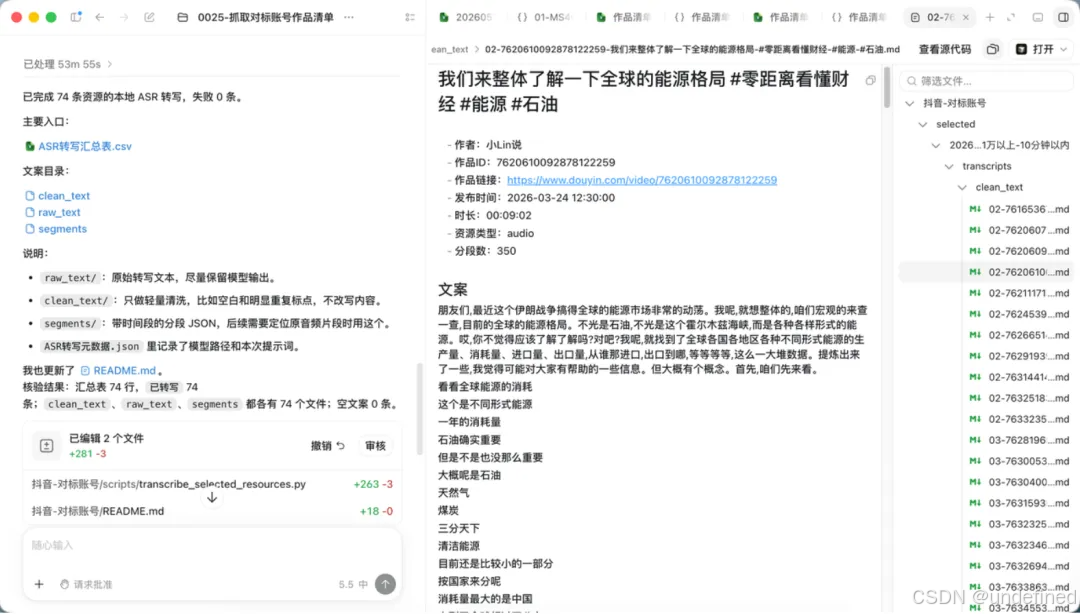Send message with the up arrow button
Image resolution: width=1080 pixels, height=614 pixels.
tap(385, 584)
